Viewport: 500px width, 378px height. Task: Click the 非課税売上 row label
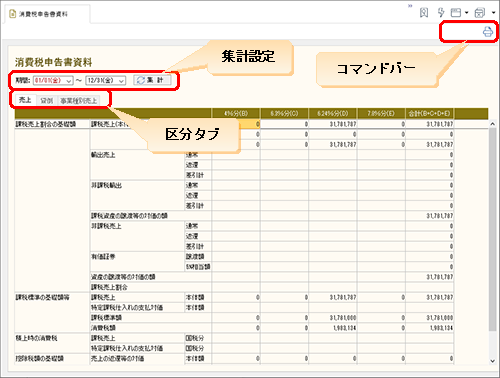[106, 226]
